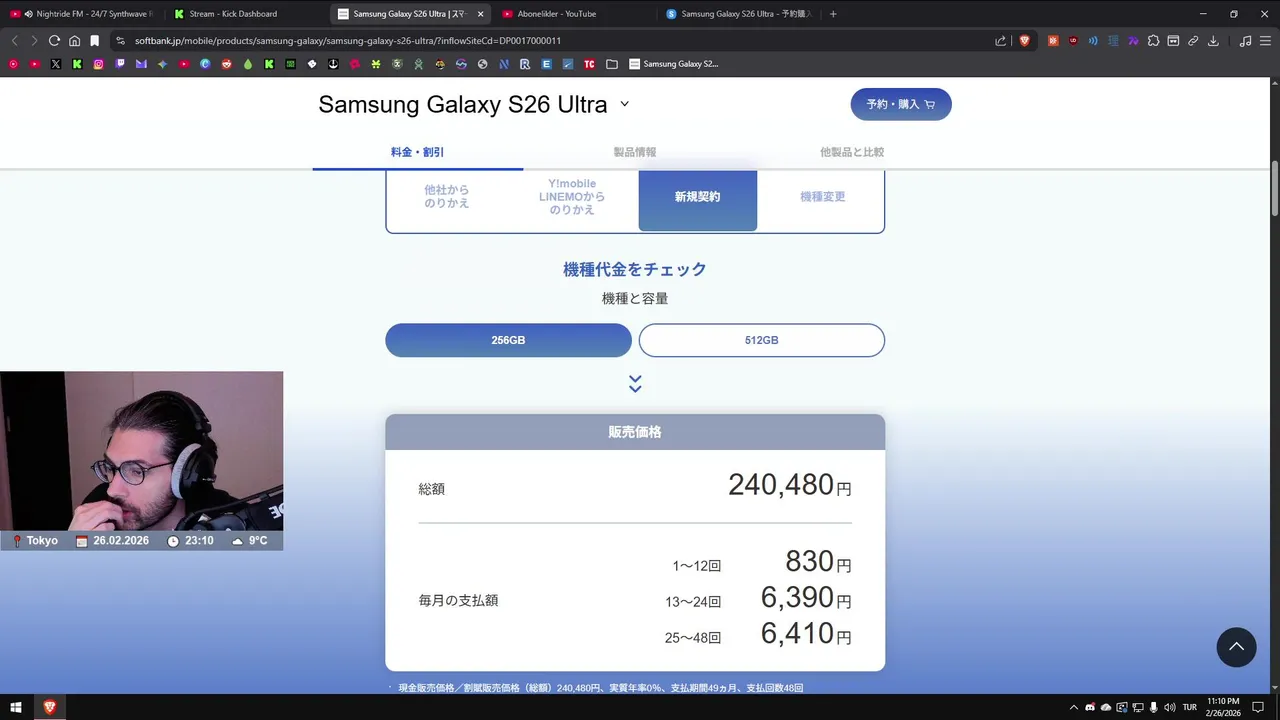Choose 新規契約 contract option
Image resolution: width=1280 pixels, height=720 pixels.
coord(697,197)
